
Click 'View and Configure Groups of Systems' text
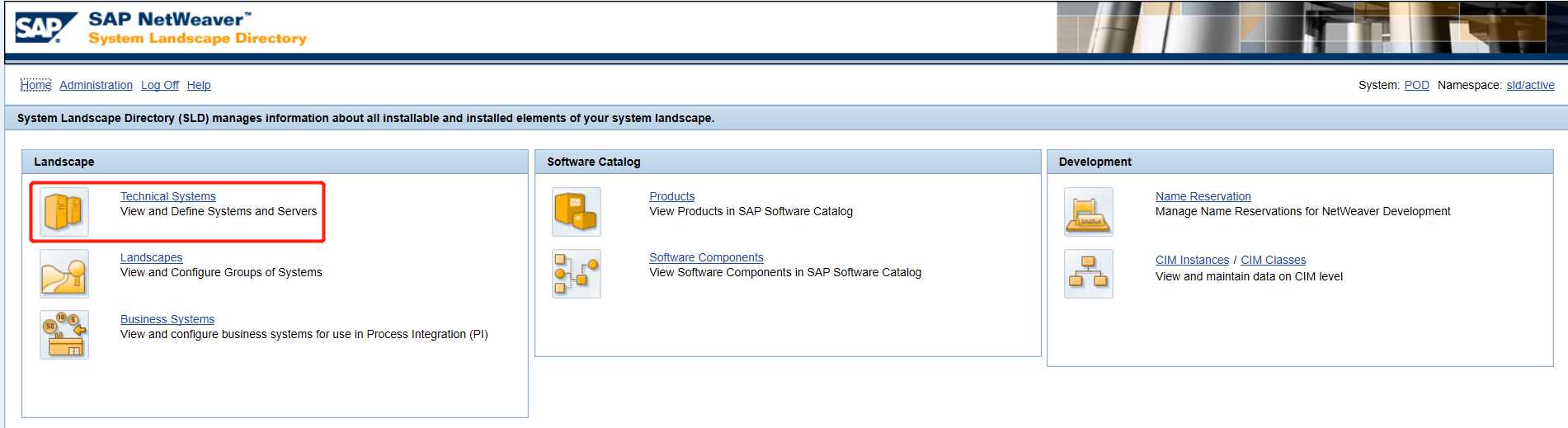[221, 272]
